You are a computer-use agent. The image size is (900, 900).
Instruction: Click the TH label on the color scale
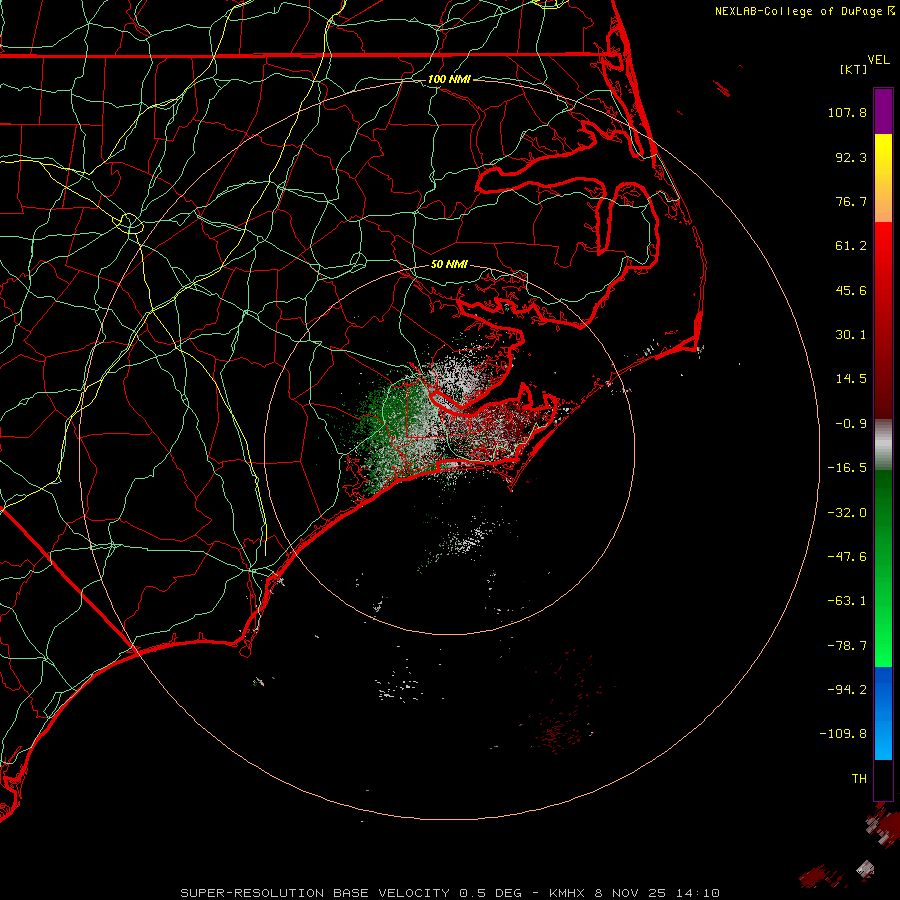click(x=859, y=778)
